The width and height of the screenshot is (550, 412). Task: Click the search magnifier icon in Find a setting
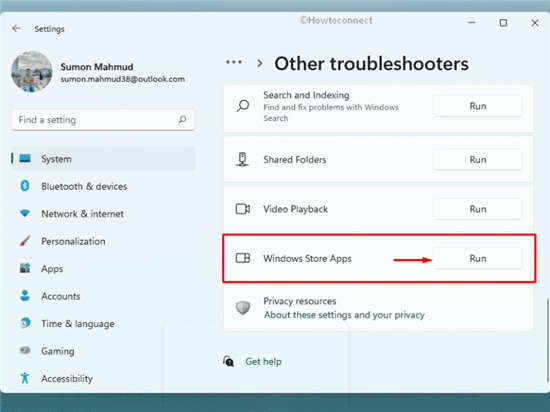182,120
